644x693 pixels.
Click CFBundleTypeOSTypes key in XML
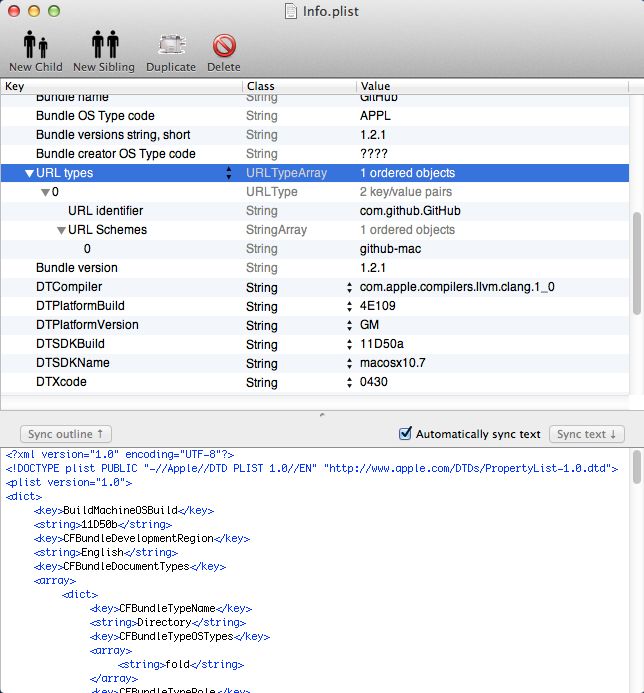point(176,637)
